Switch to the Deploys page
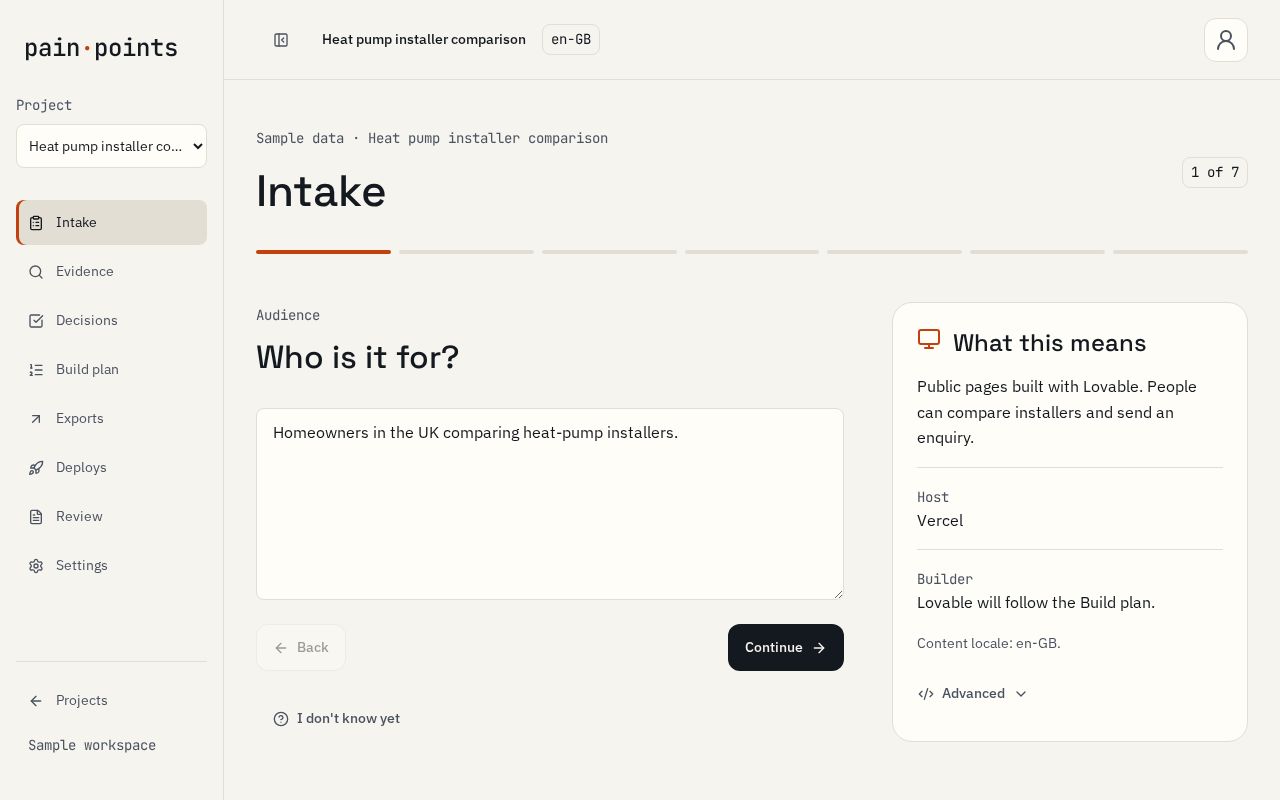The image size is (1280, 800). tap(111, 468)
